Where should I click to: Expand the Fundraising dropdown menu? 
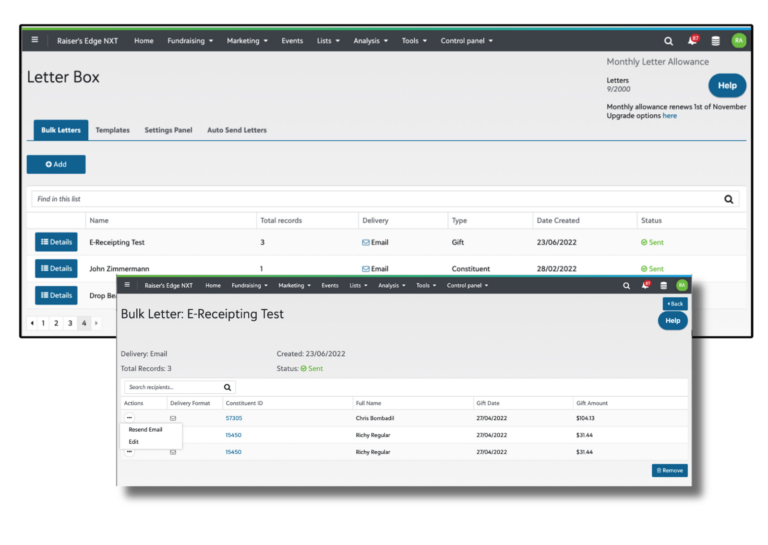pos(190,41)
